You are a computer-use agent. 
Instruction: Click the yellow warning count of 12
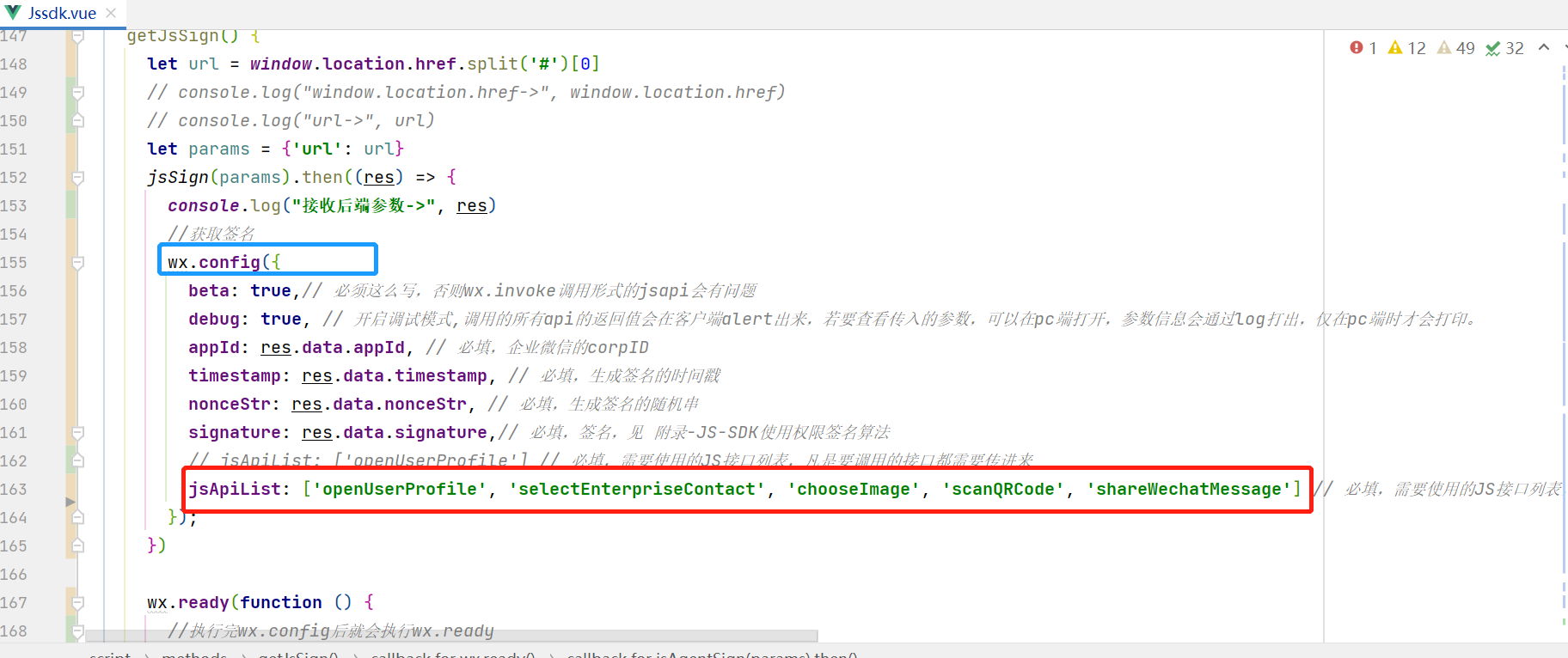(1406, 48)
